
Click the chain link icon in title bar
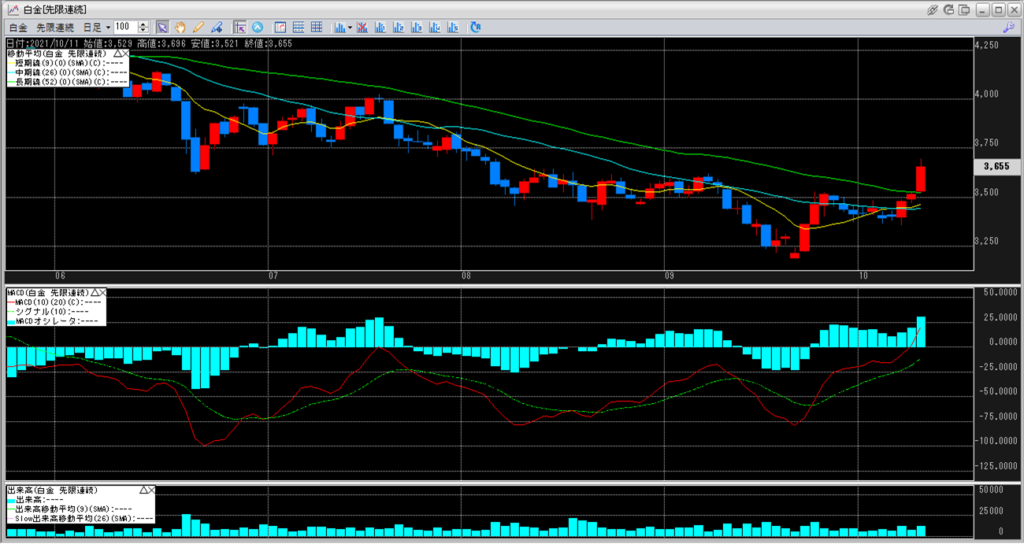click(x=932, y=9)
